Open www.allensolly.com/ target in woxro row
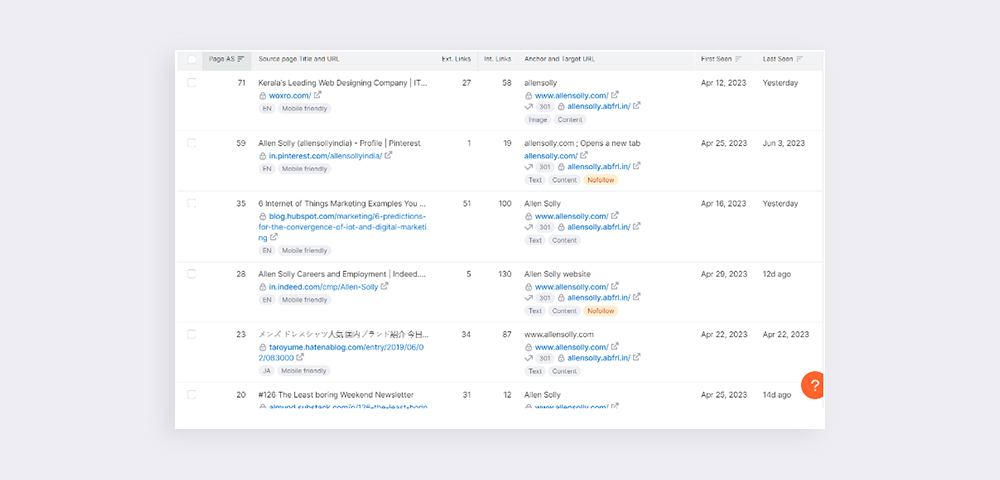The image size is (1000, 480). point(571,96)
